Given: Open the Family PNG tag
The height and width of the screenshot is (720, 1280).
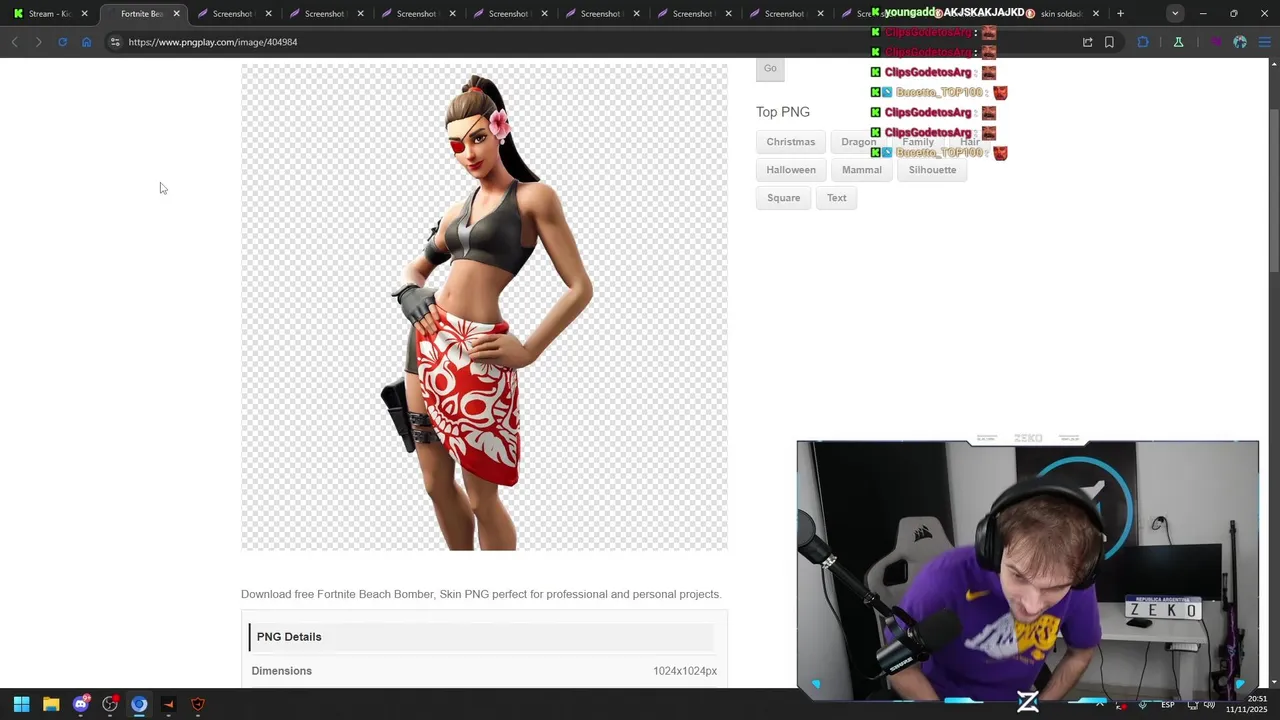Looking at the screenshot, I should 918,142.
